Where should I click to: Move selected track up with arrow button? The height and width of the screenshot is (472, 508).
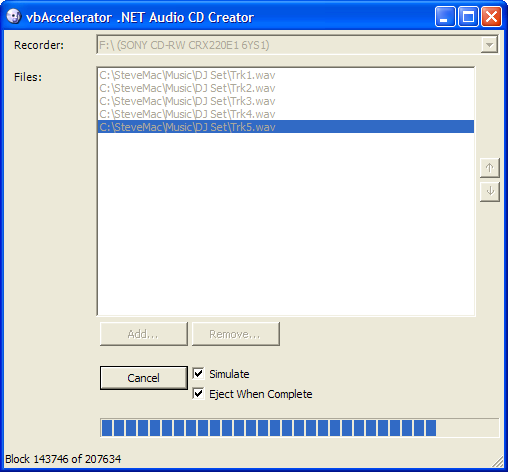pos(489,168)
